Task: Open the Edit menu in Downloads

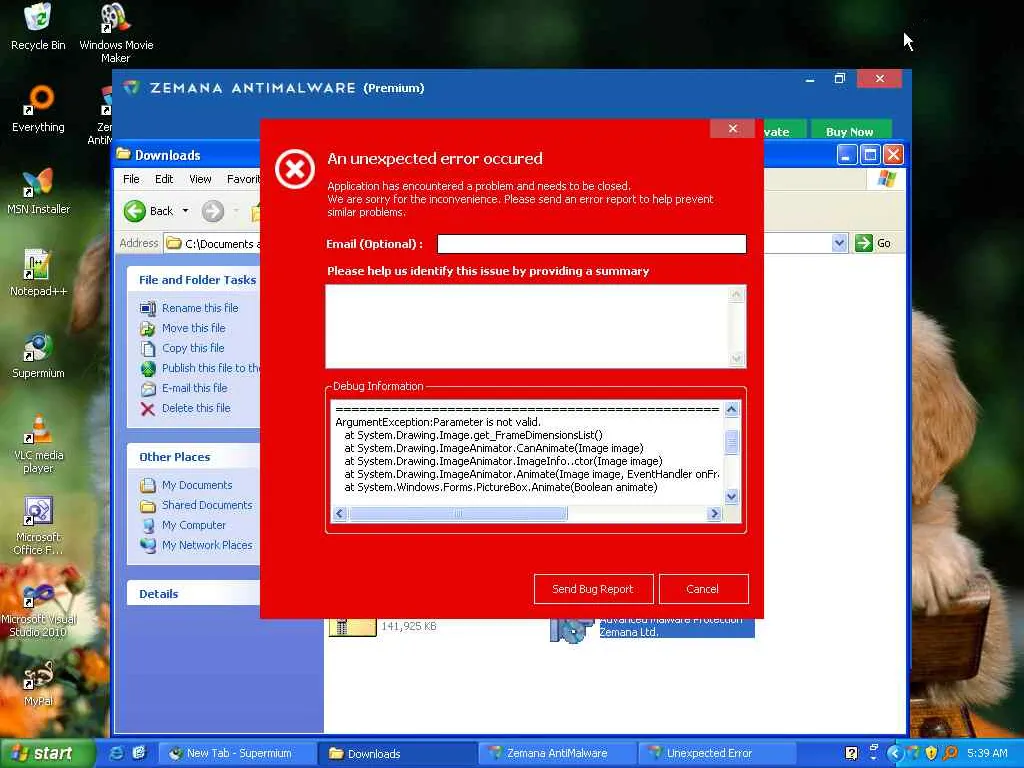Action: pyautogui.click(x=164, y=179)
